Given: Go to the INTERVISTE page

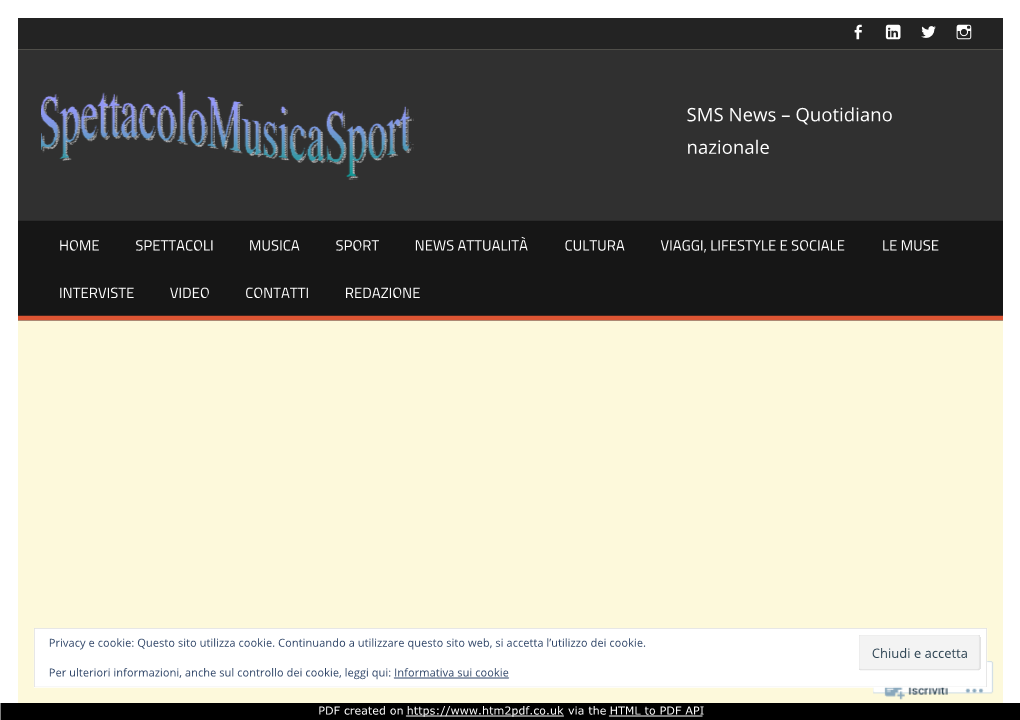Looking at the screenshot, I should [96, 293].
